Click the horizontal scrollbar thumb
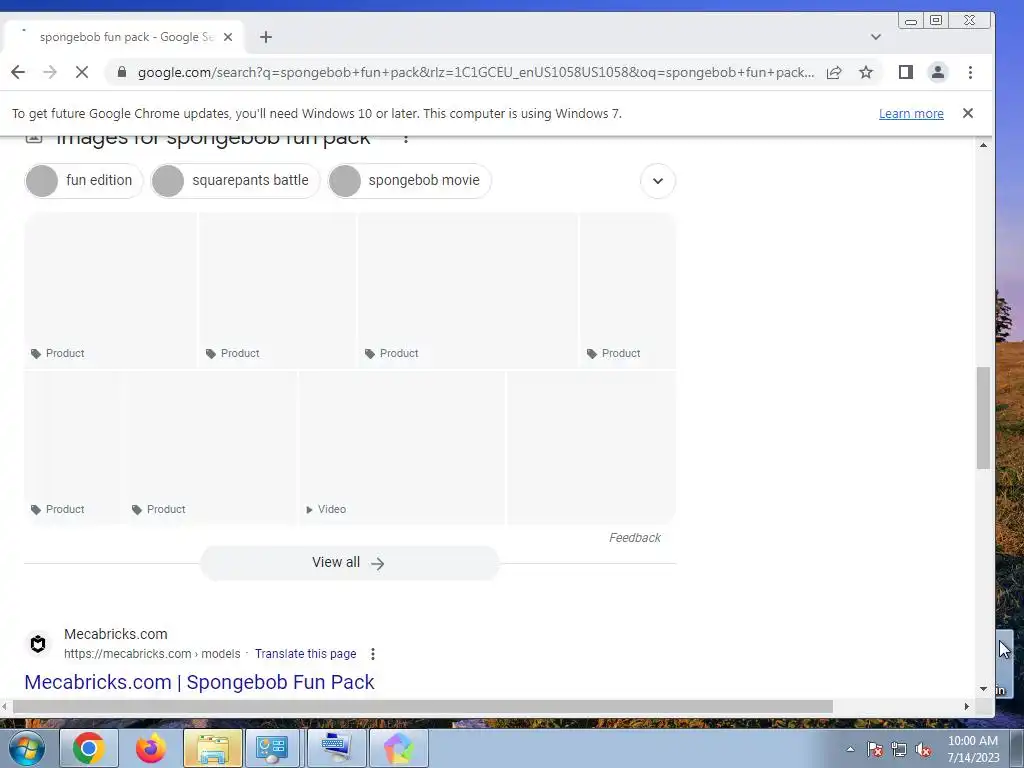This screenshot has height=768, width=1024. click(423, 706)
